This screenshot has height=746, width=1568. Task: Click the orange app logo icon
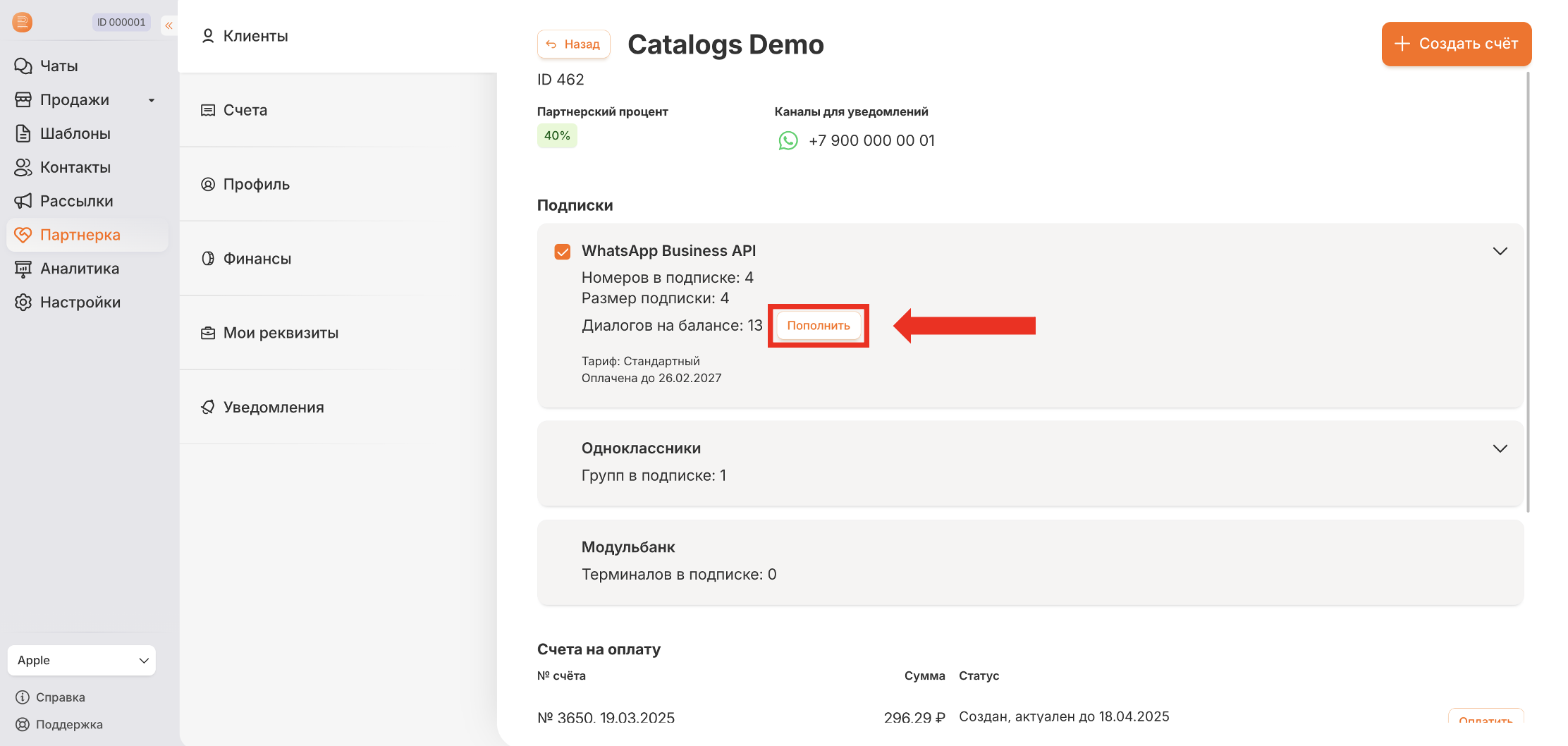[23, 23]
